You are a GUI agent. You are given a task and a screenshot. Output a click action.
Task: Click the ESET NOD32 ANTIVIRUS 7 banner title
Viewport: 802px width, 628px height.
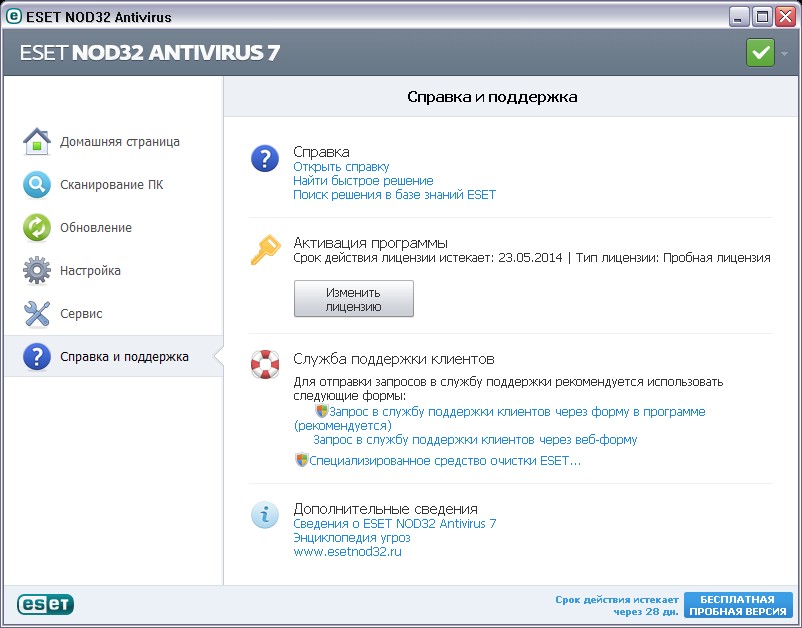click(150, 53)
